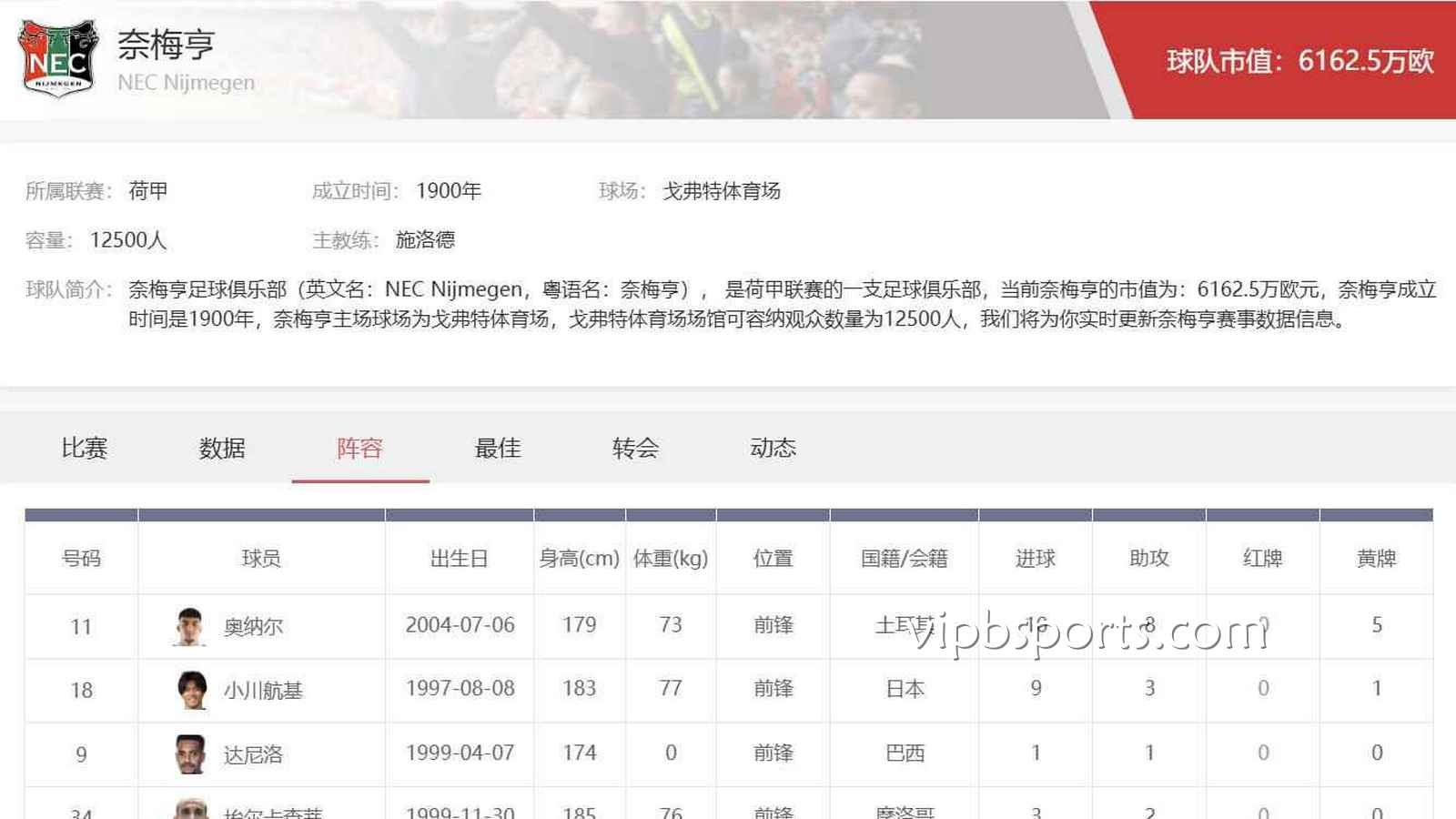Click the 号码 column header
1456x819 pixels.
click(x=81, y=558)
